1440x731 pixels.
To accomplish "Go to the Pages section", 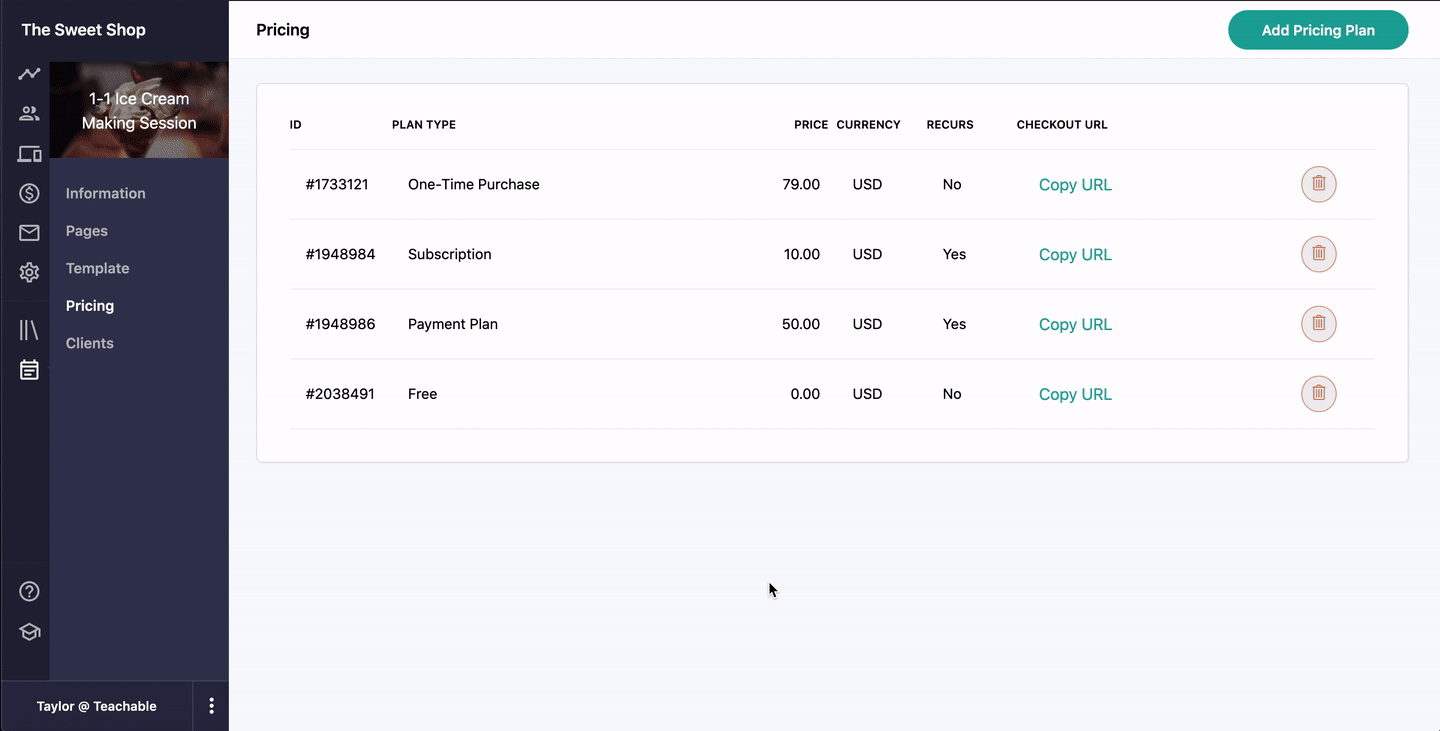I will 86,231.
